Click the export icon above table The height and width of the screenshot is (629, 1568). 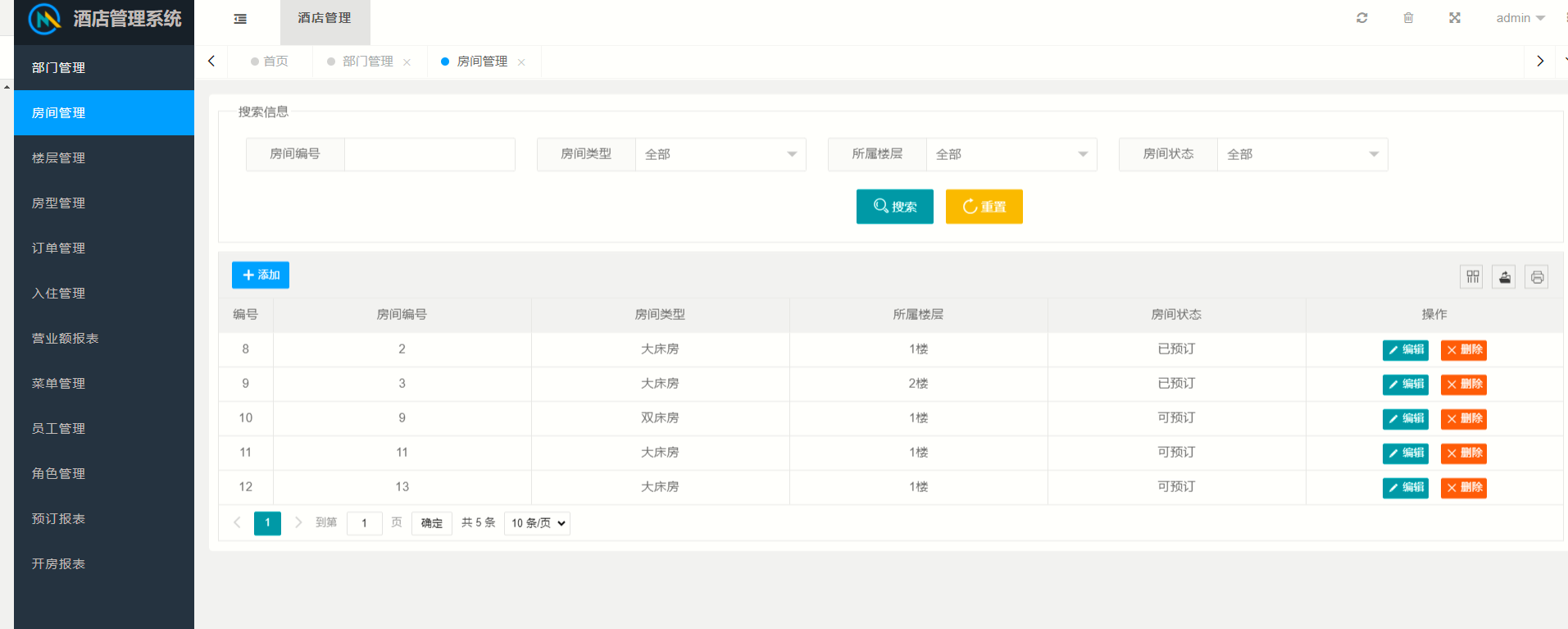tap(1505, 277)
